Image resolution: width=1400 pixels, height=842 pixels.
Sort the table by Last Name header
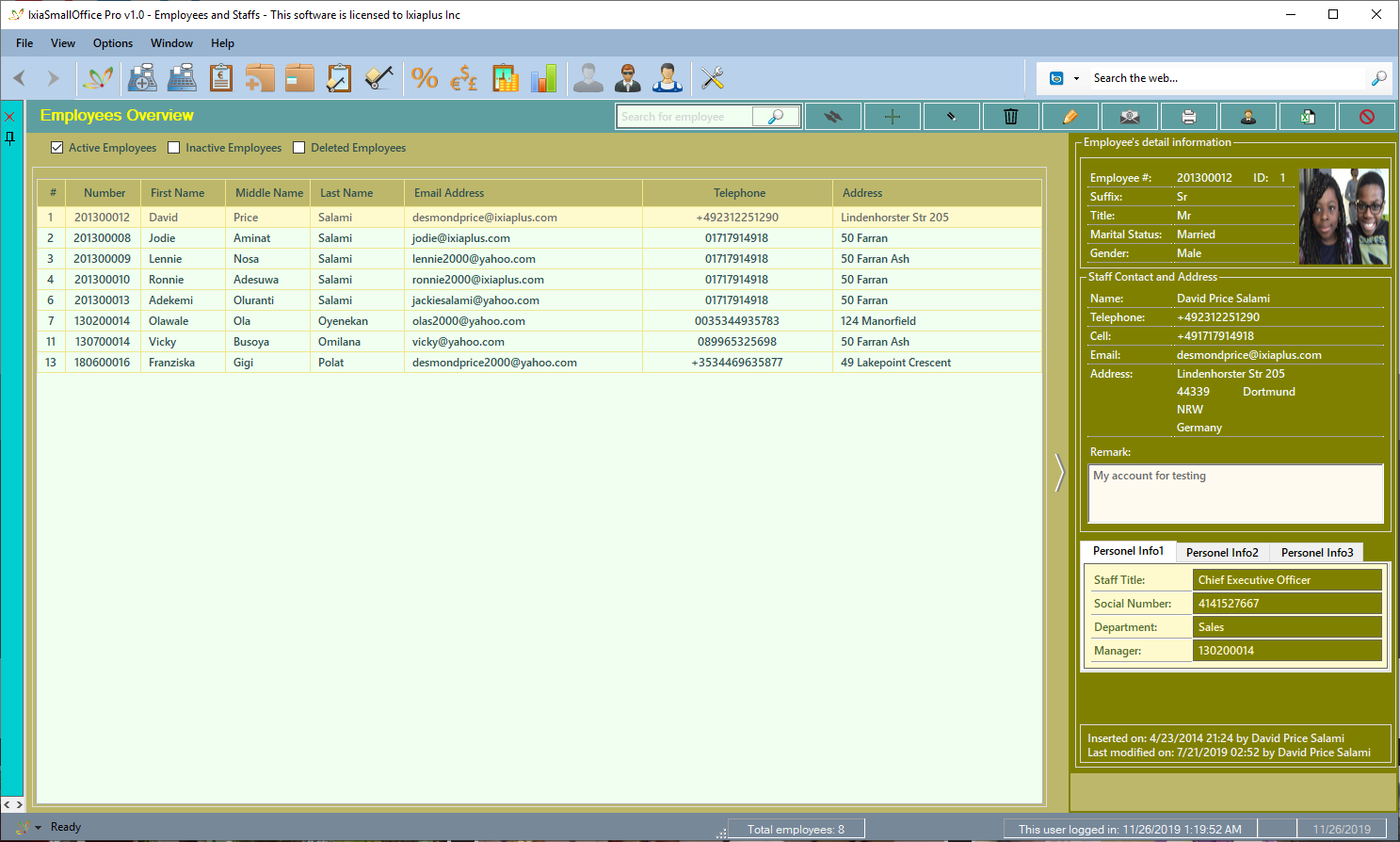(346, 193)
